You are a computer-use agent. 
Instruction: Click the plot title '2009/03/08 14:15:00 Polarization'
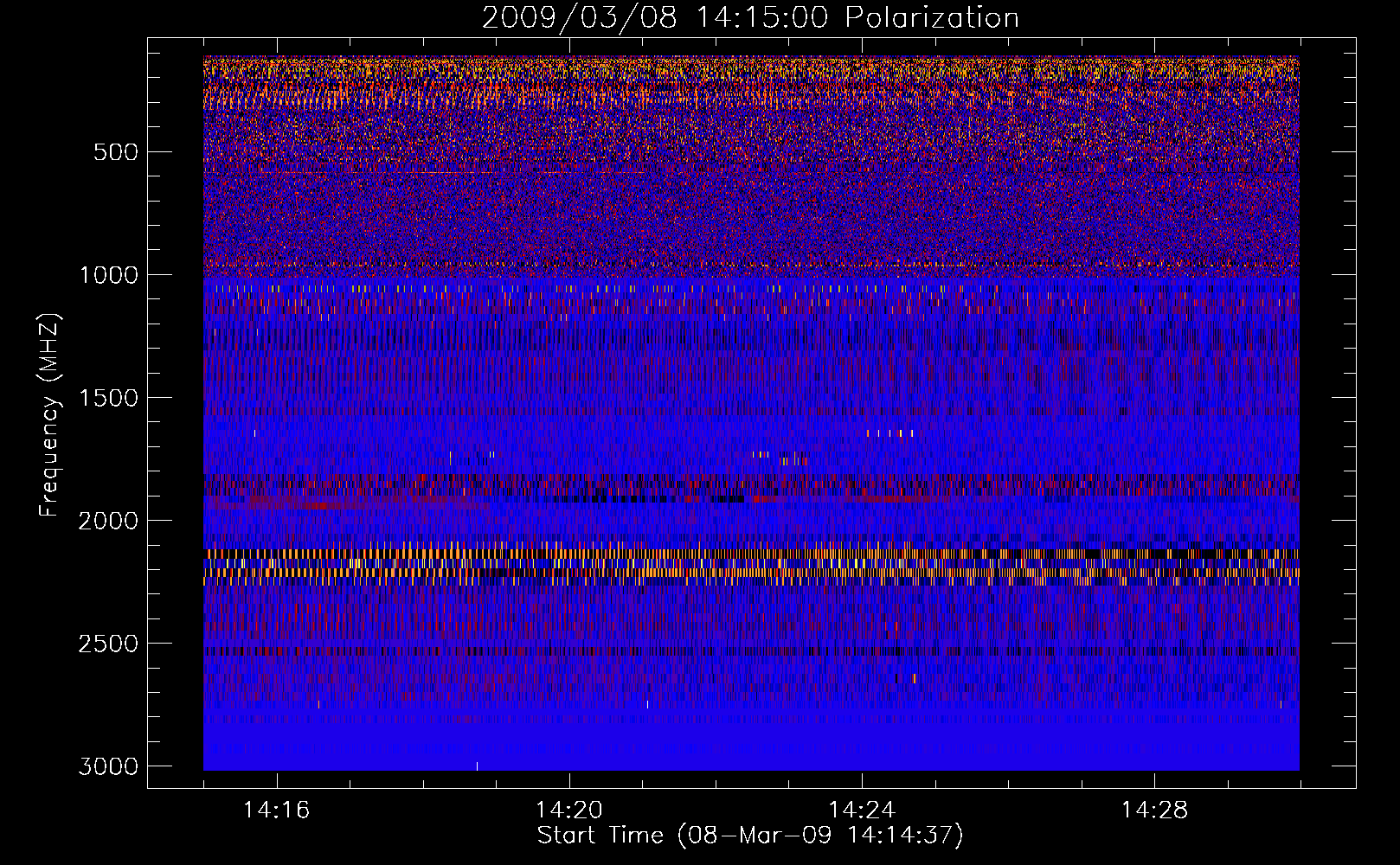tap(750, 17)
